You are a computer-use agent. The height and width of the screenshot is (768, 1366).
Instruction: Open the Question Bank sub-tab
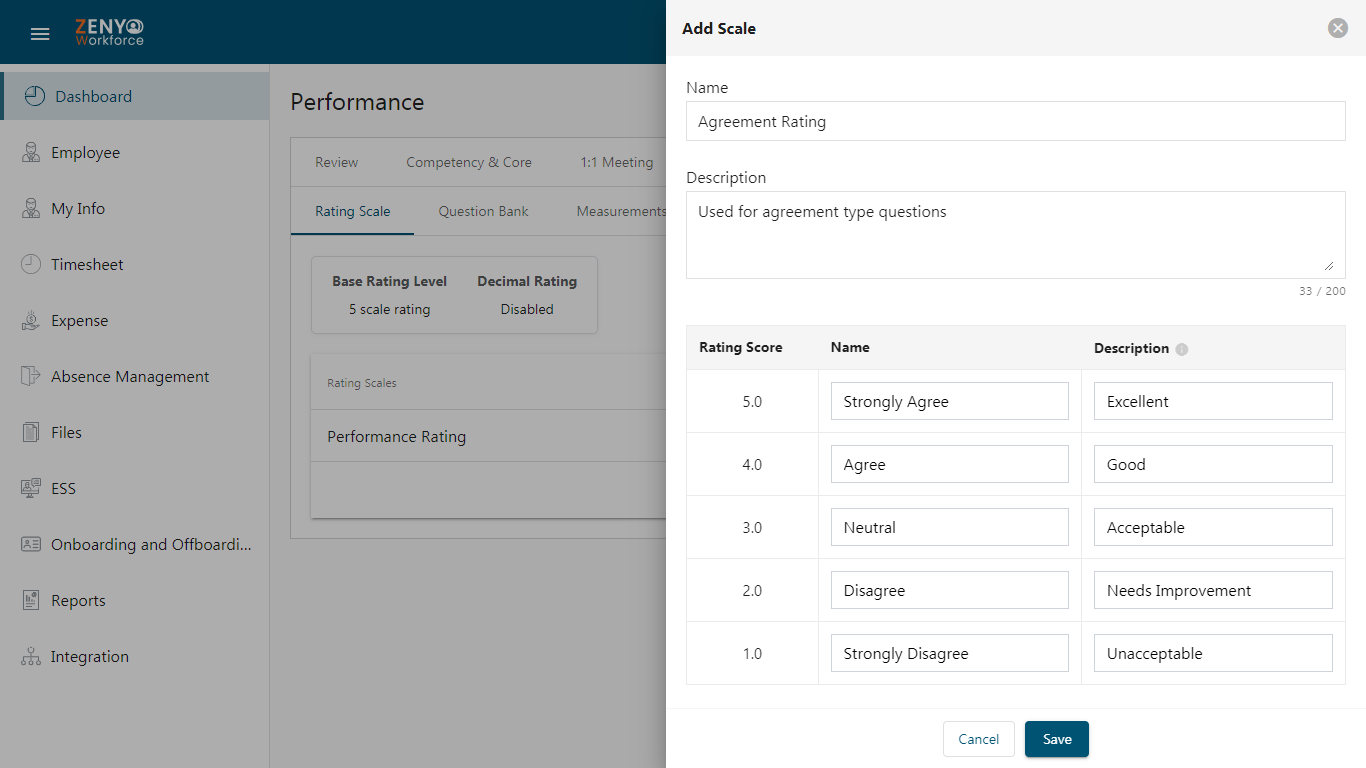(483, 211)
